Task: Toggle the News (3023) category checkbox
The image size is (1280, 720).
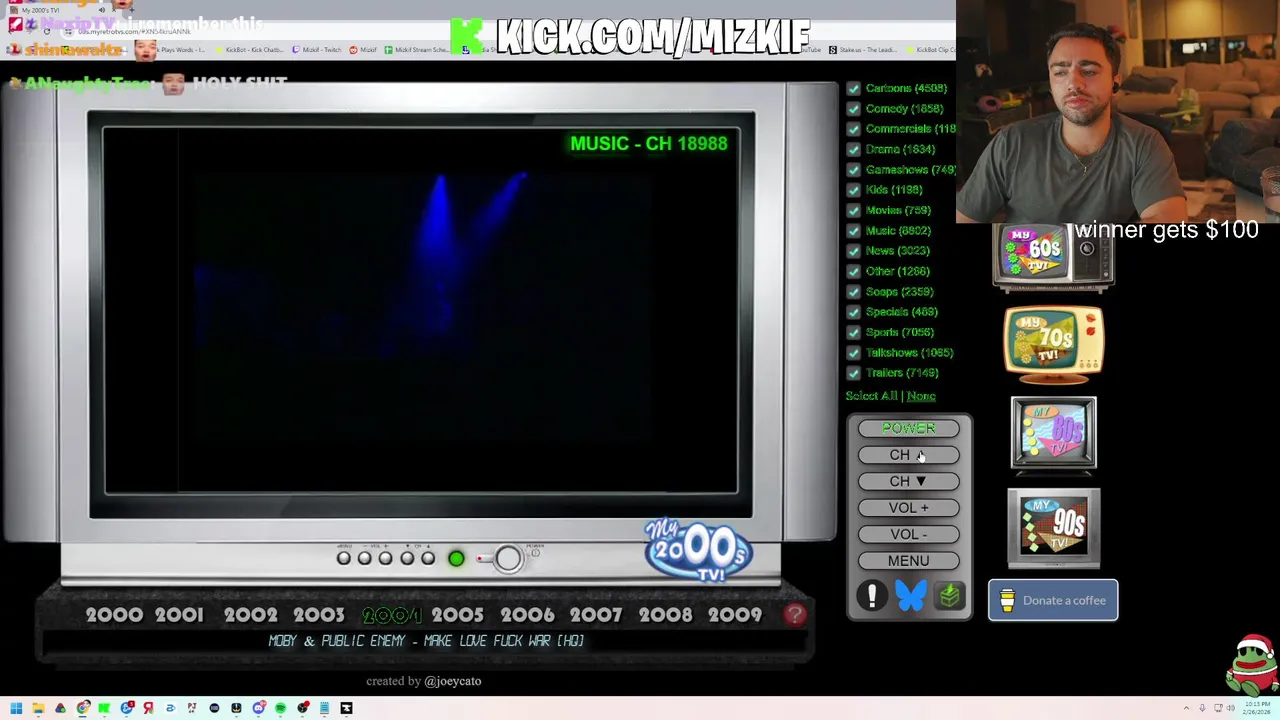Action: (853, 250)
